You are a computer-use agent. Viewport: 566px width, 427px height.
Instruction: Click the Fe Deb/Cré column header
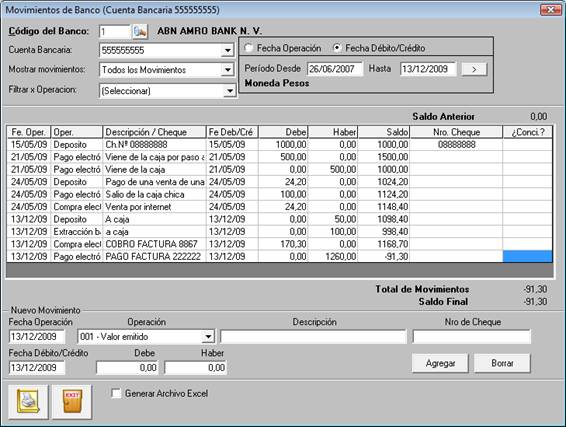tap(232, 132)
